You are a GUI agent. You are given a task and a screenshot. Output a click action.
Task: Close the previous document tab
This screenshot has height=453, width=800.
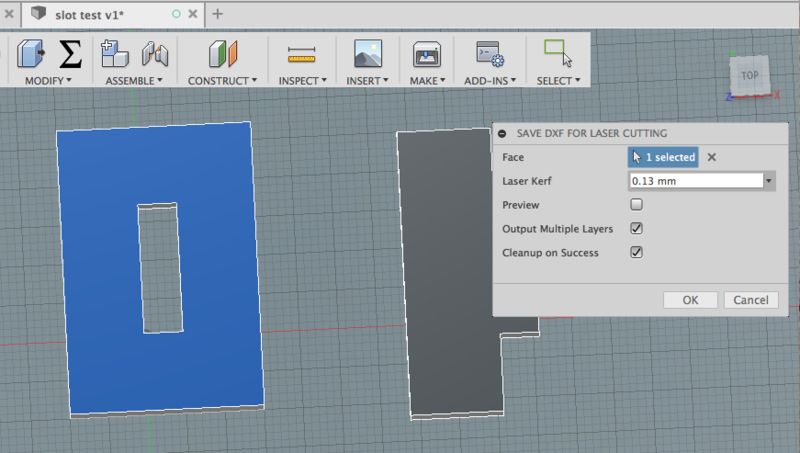[x=9, y=14]
